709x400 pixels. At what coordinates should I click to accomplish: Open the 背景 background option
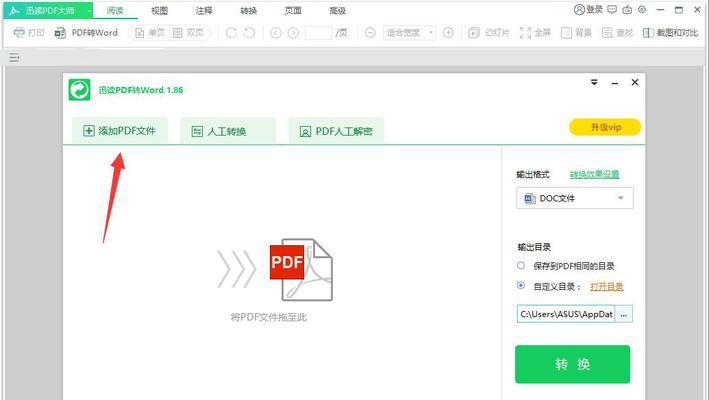pyautogui.click(x=577, y=33)
